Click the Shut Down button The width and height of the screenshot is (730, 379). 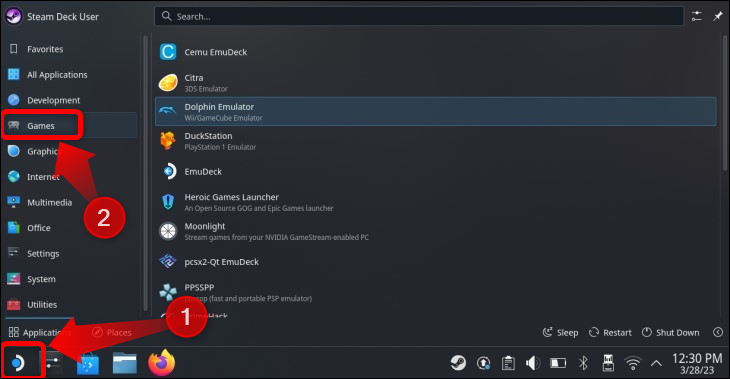point(670,332)
